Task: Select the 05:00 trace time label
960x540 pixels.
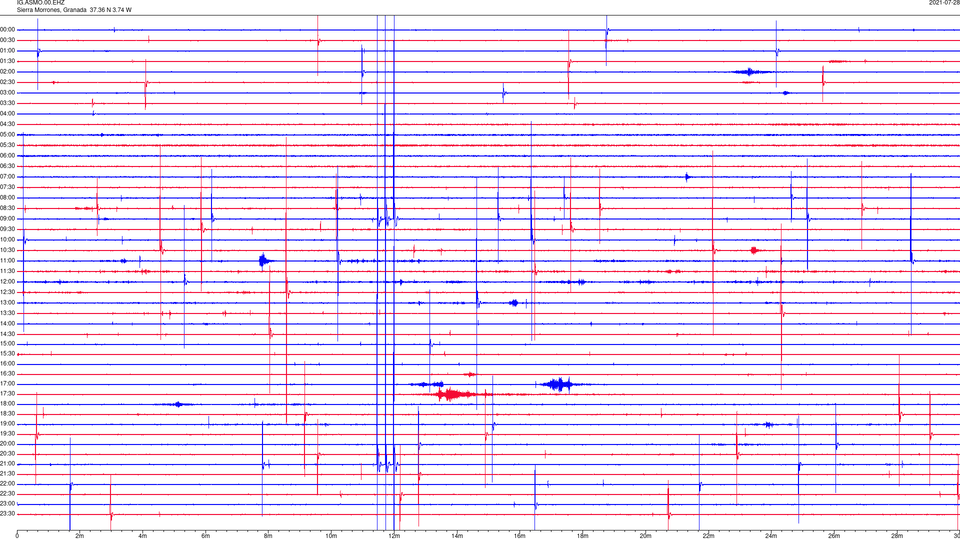Action: pos(8,135)
